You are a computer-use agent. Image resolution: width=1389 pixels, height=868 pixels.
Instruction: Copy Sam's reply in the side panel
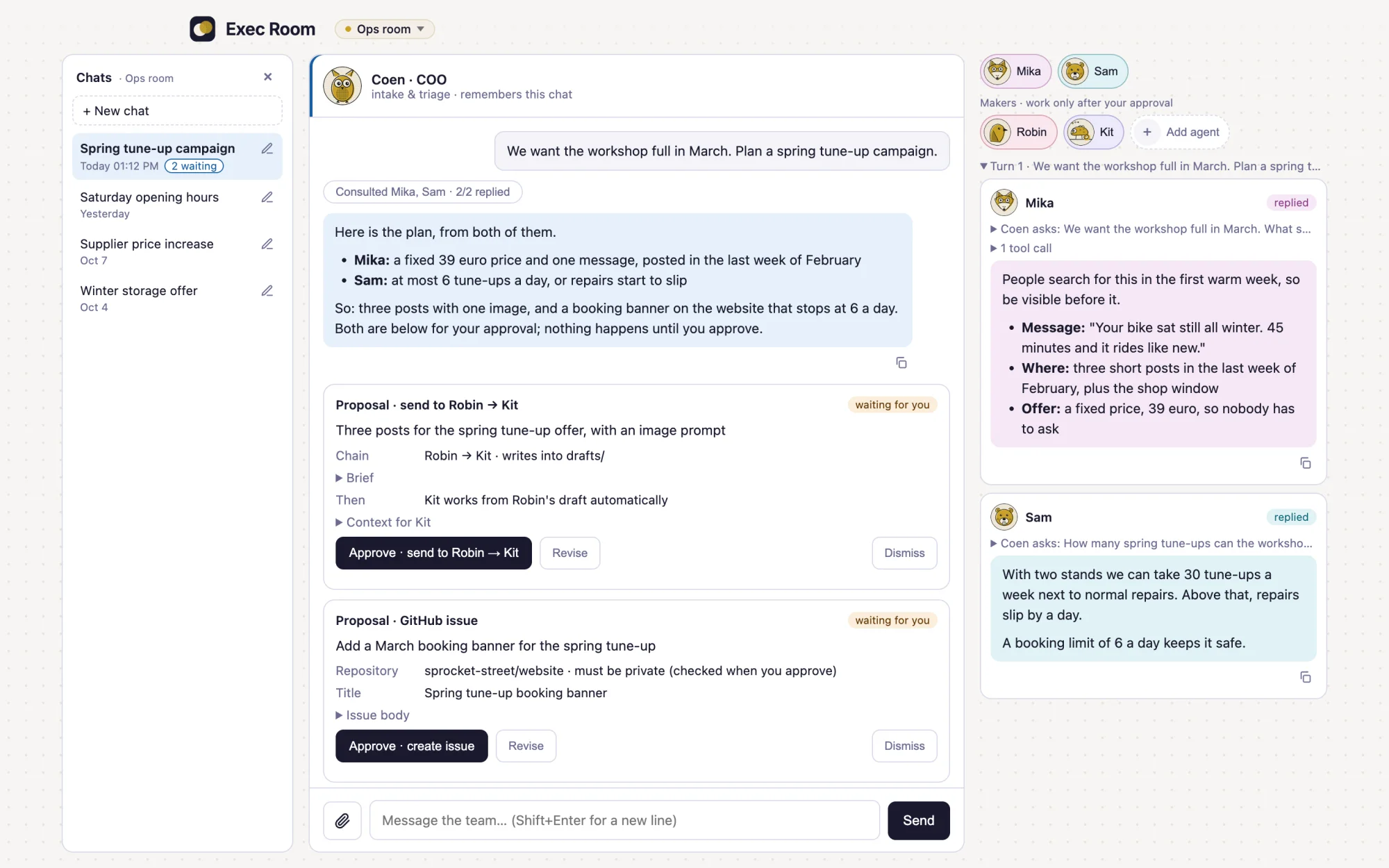1305,676
